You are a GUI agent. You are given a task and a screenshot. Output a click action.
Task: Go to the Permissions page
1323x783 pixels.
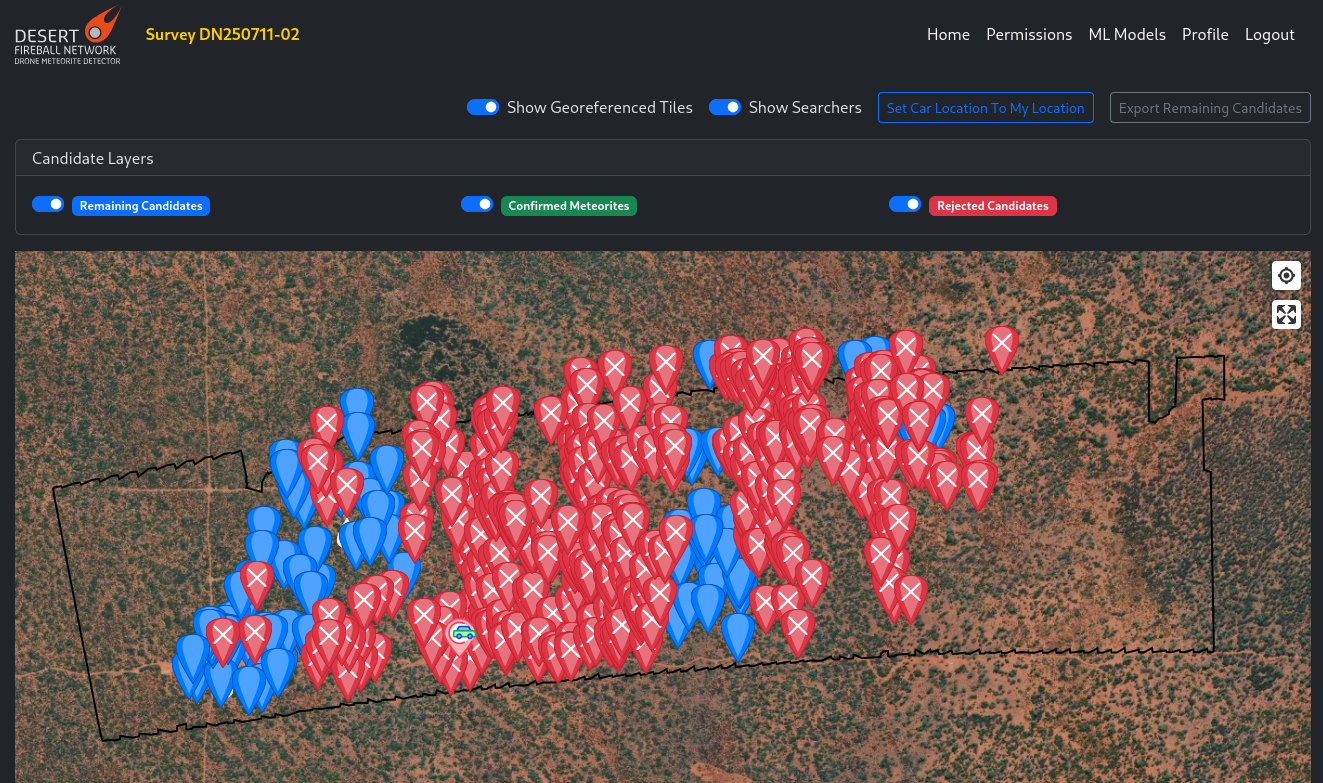pos(1029,34)
